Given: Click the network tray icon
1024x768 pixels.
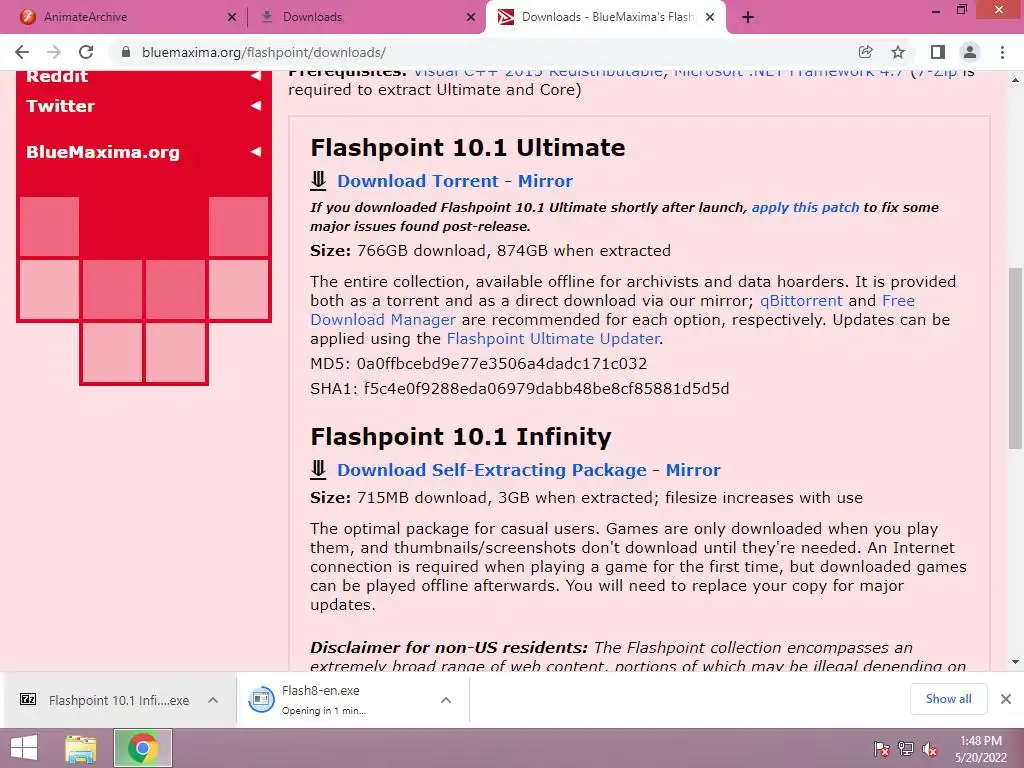Looking at the screenshot, I should [x=906, y=749].
